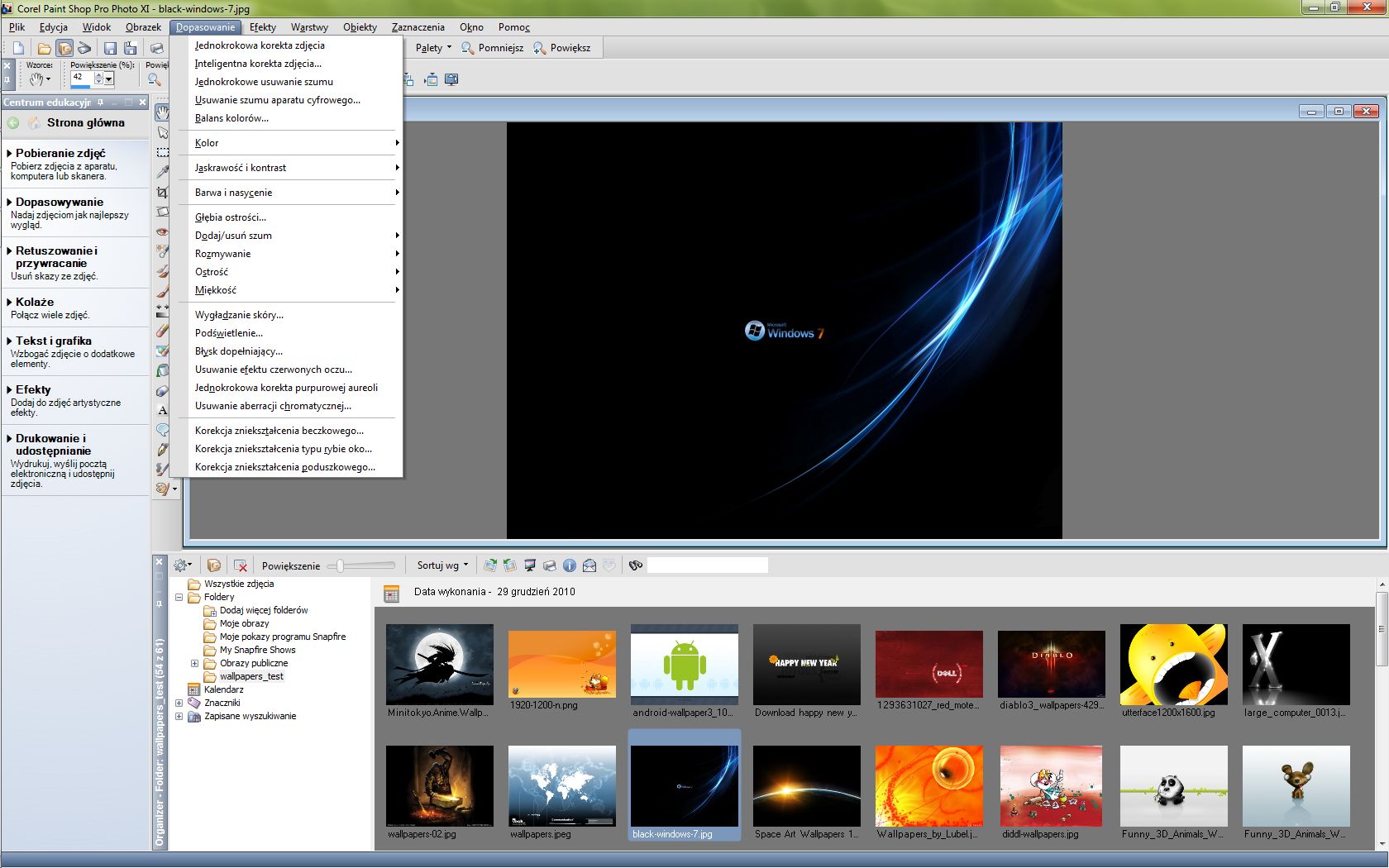The width and height of the screenshot is (1389, 868).
Task: Select the Pen tool in Tools toolbar
Action: click(x=163, y=450)
